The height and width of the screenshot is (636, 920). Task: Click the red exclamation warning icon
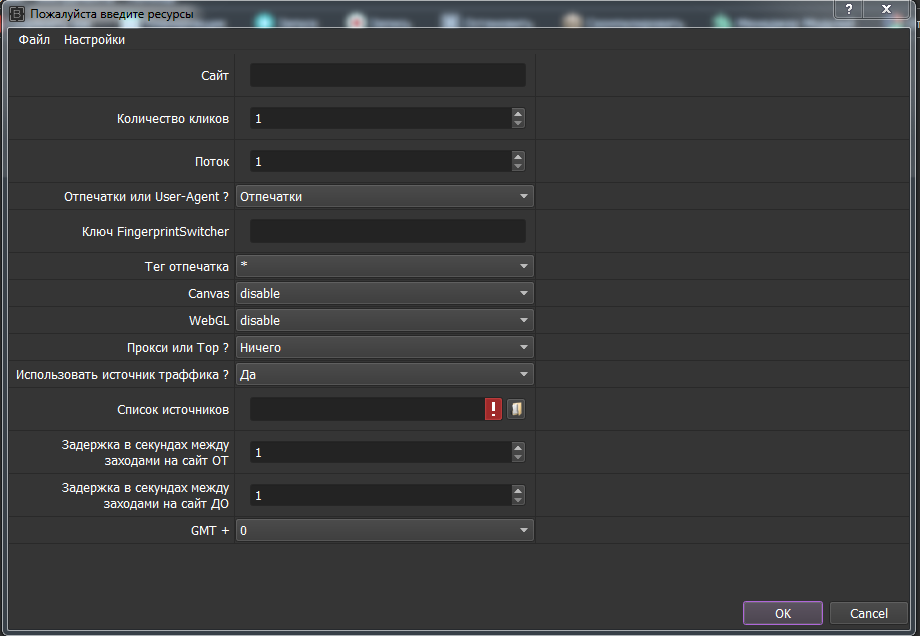coord(493,409)
